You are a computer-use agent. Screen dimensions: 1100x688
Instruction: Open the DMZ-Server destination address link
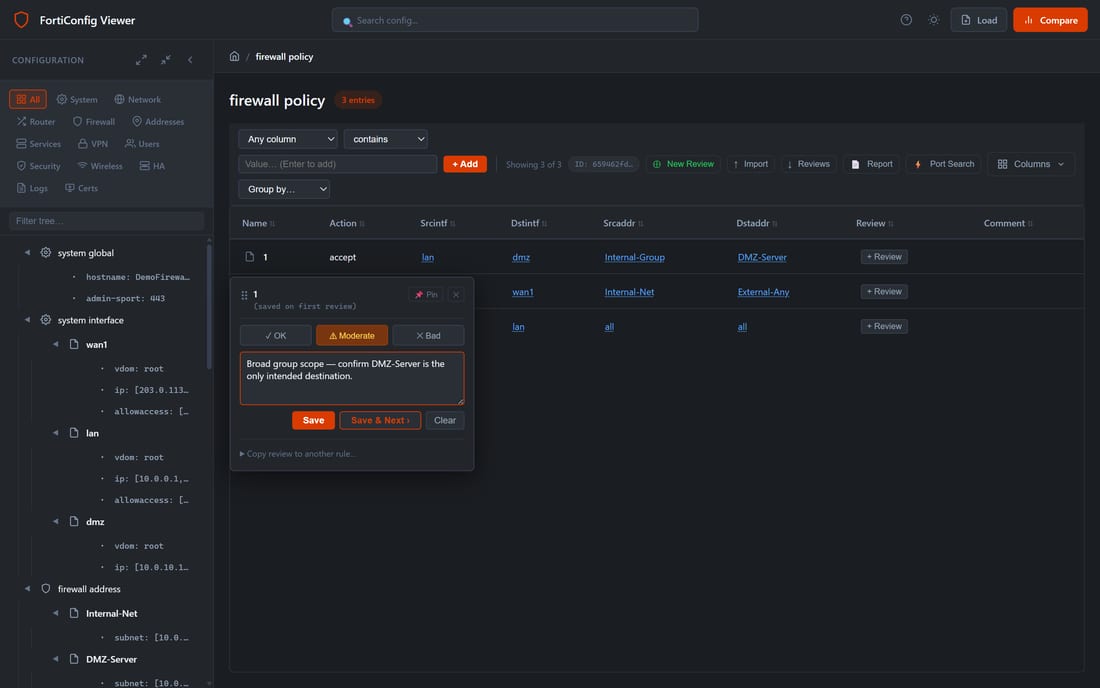tap(762, 257)
